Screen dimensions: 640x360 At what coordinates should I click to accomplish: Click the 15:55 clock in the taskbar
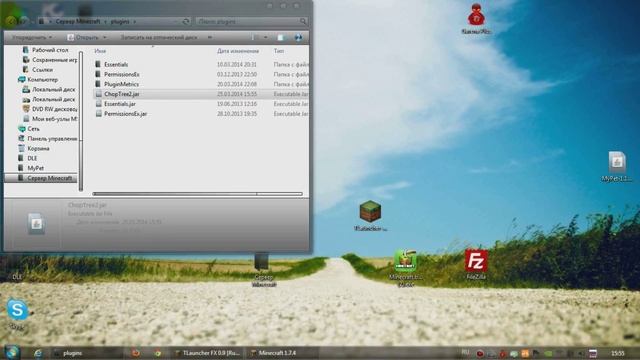[618, 353]
